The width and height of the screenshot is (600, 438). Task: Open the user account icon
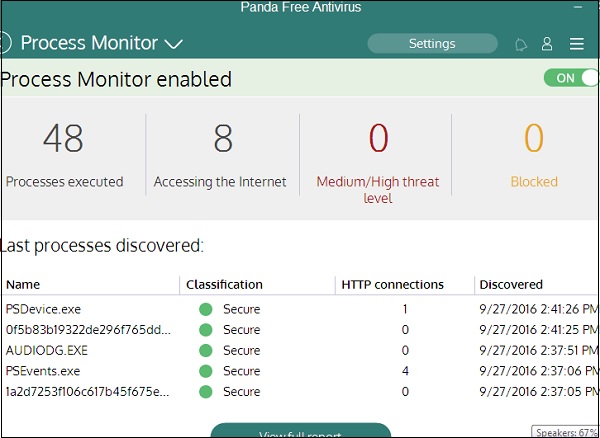point(547,44)
